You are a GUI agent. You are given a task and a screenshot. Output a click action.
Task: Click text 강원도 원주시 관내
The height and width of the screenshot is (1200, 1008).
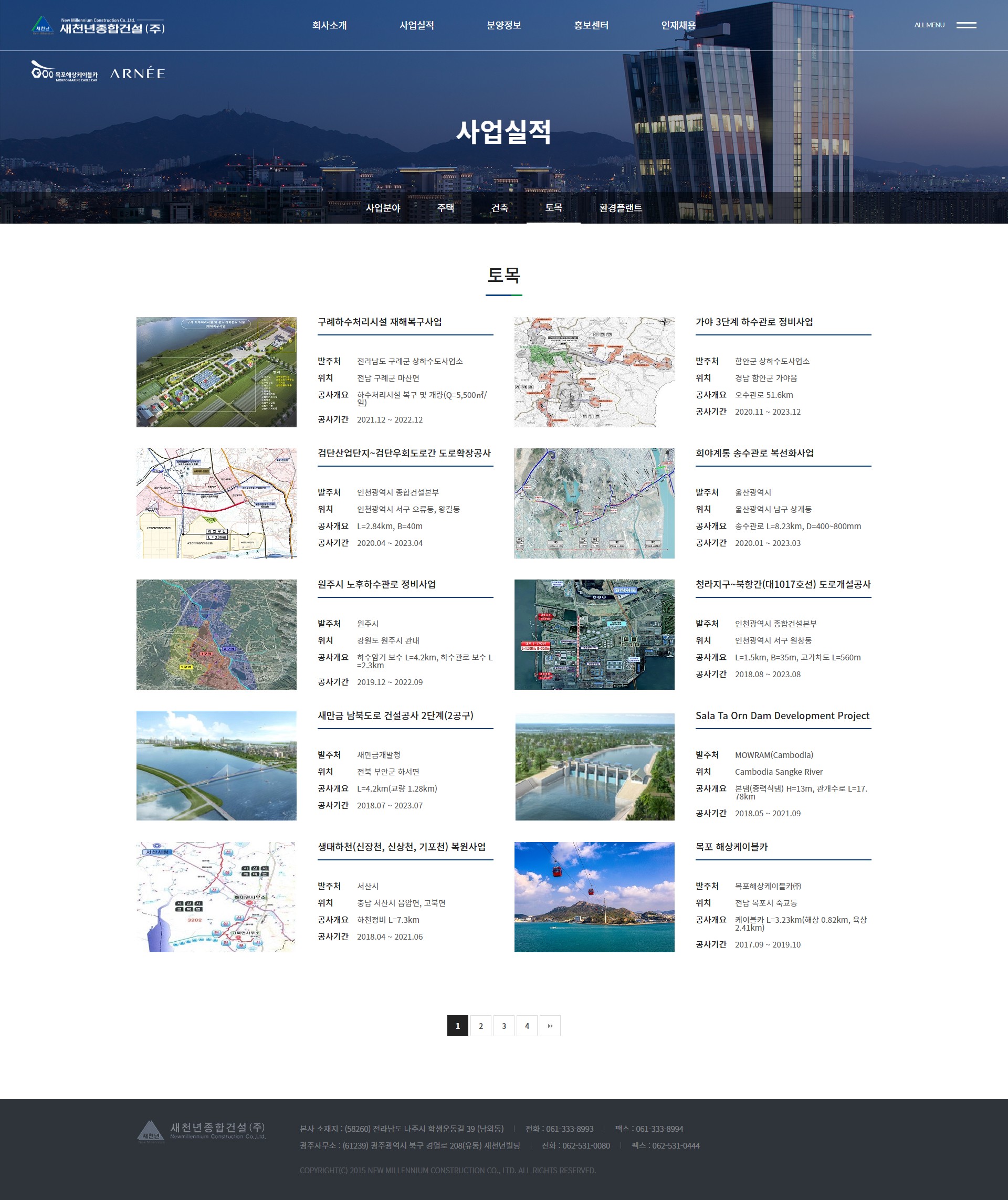coord(388,640)
